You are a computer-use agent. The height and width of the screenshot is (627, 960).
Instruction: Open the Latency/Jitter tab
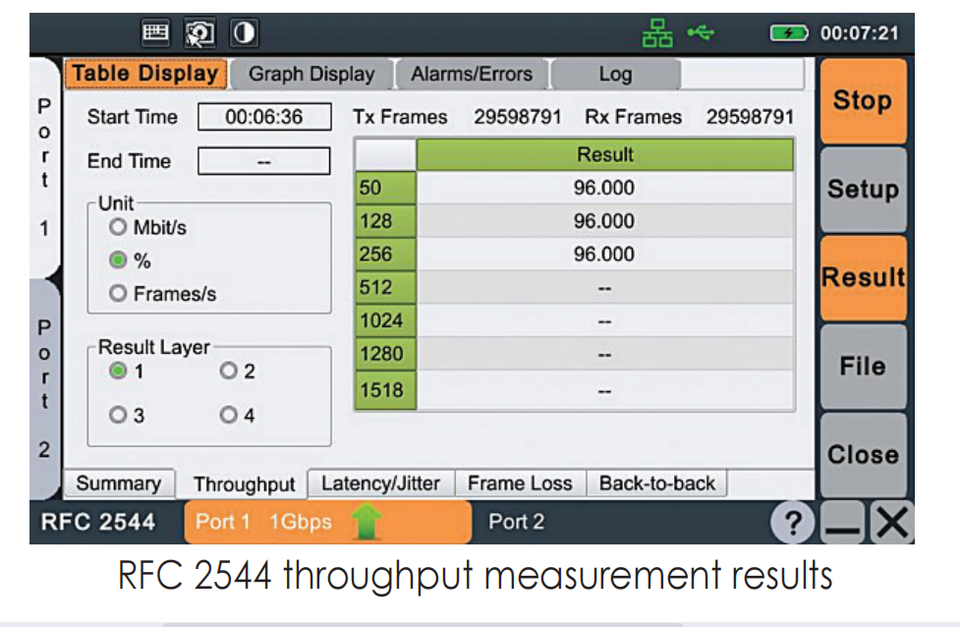pos(381,483)
